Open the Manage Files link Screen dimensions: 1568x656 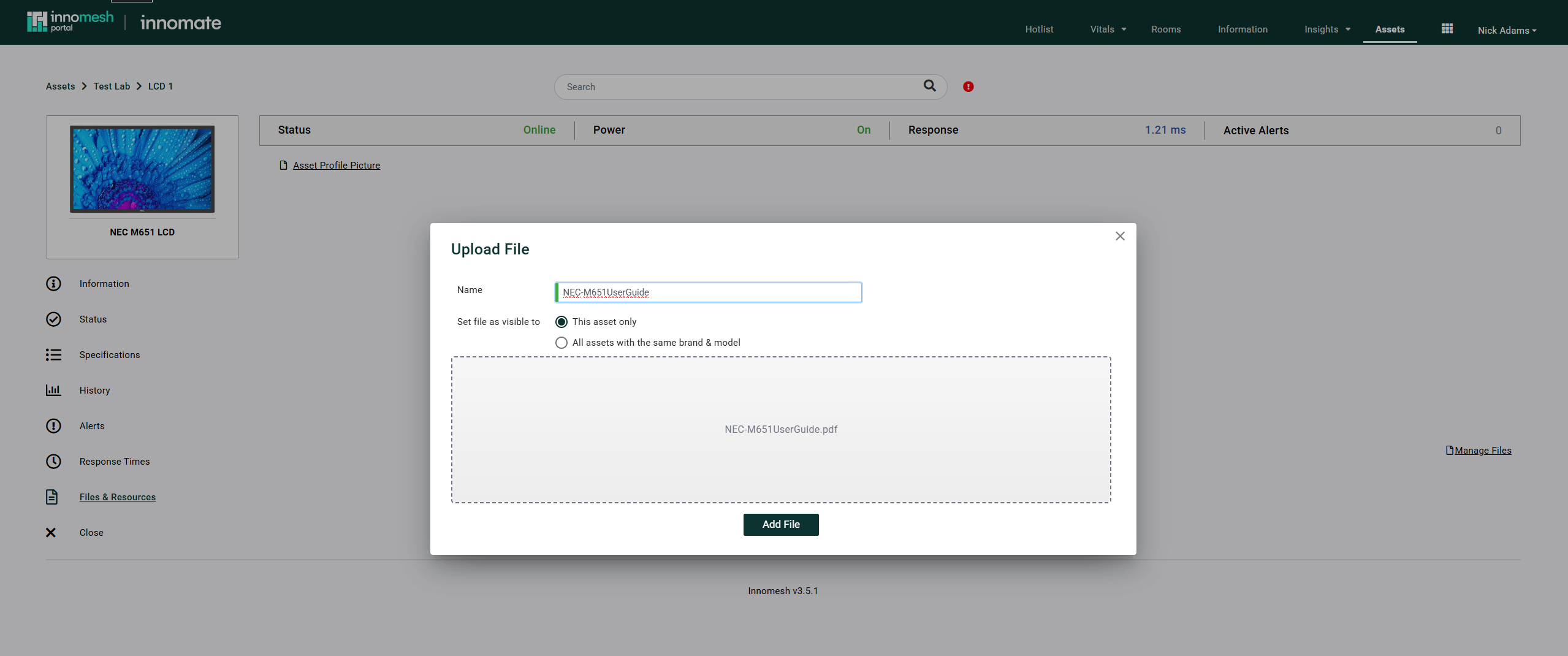click(1483, 450)
